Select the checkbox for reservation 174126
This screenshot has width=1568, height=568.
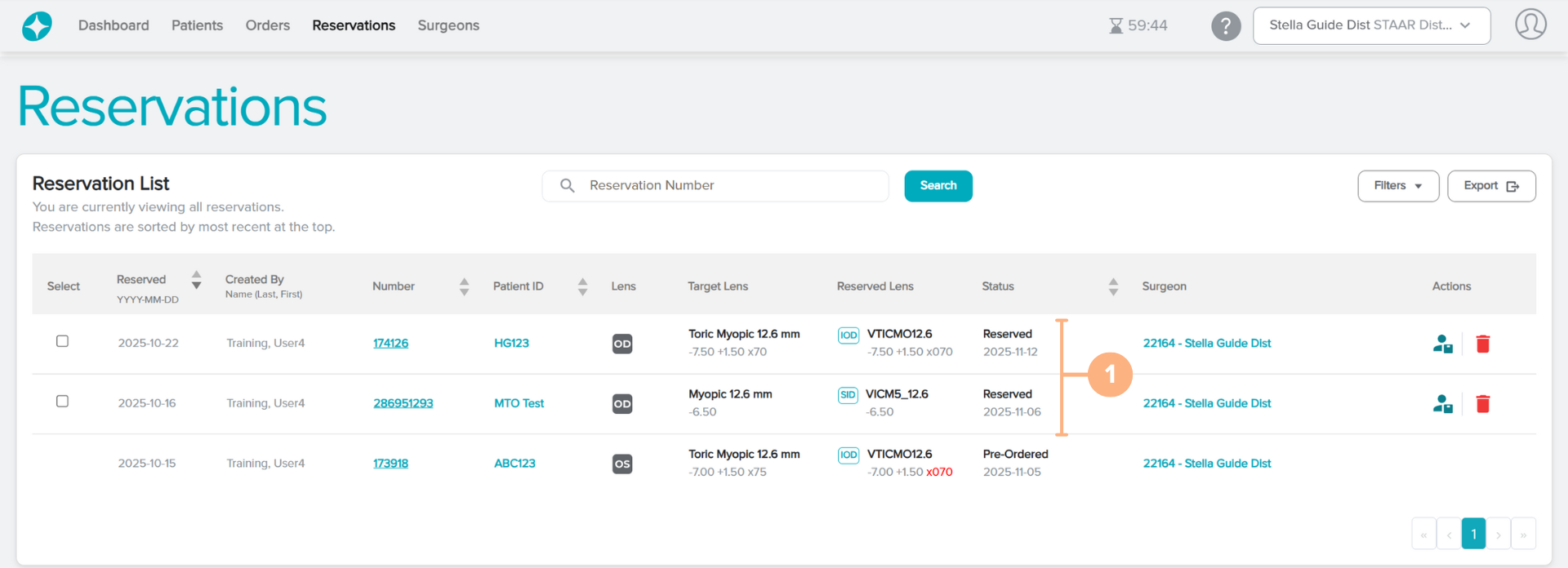pos(62,341)
